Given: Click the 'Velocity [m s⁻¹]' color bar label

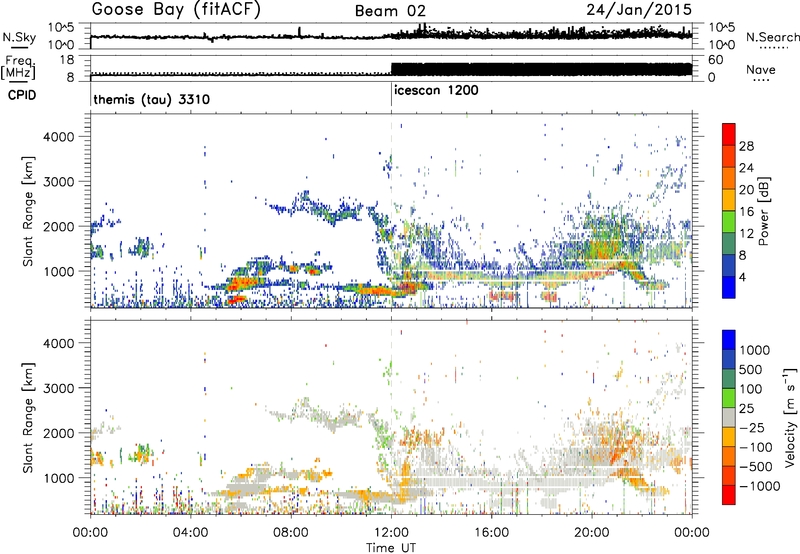Looking at the screenshot, I should click(790, 417).
